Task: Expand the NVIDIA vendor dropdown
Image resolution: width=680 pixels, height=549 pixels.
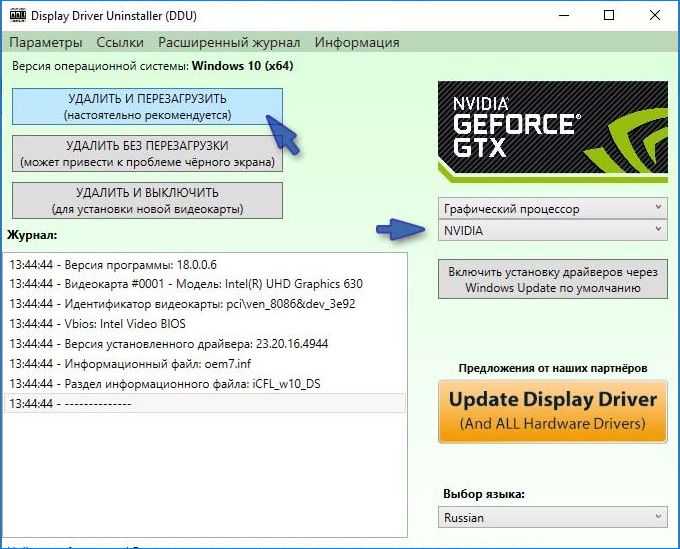Action: [553, 230]
